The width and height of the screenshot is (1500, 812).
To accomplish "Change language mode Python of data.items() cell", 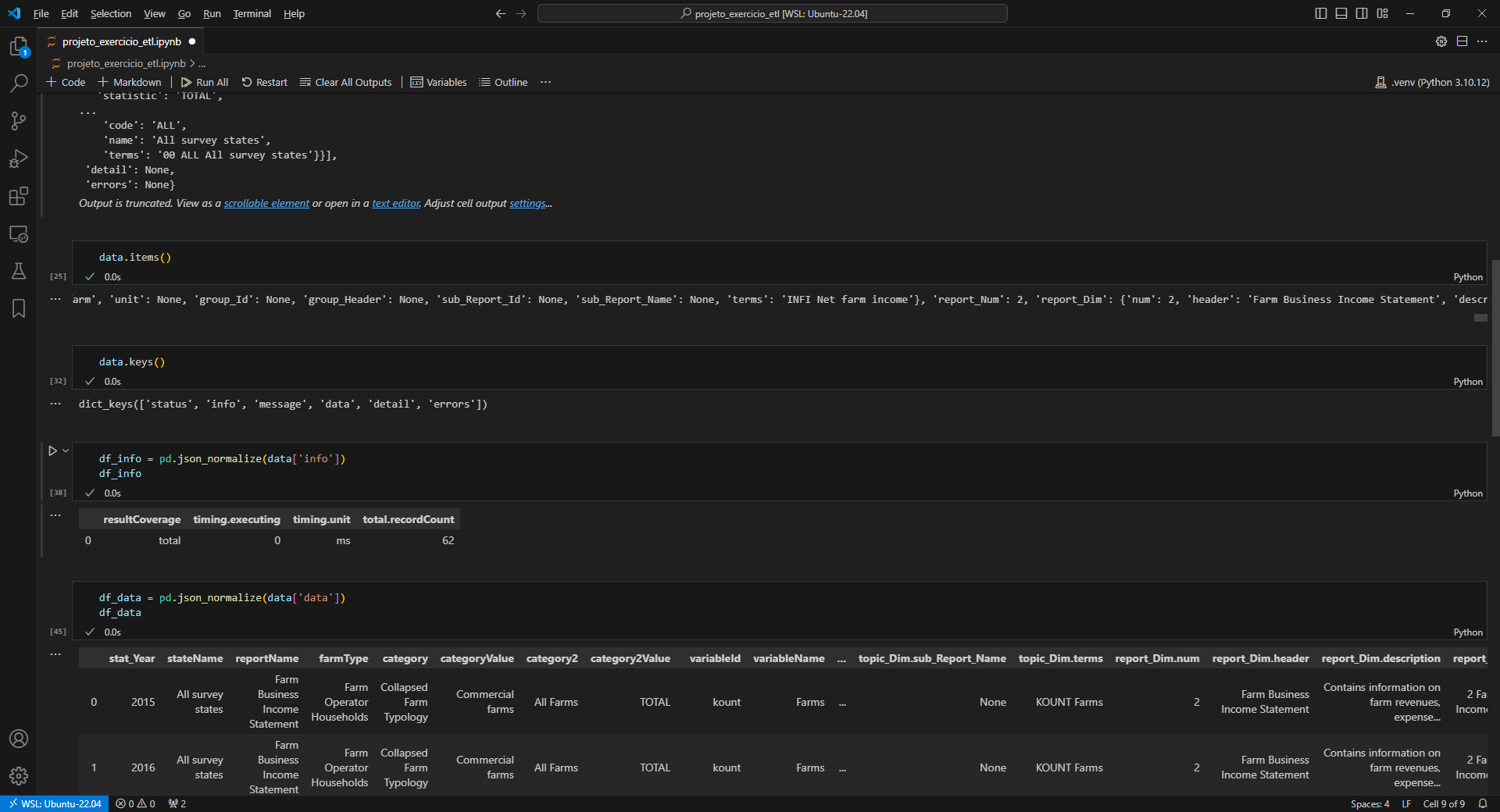I will pos(1468,277).
